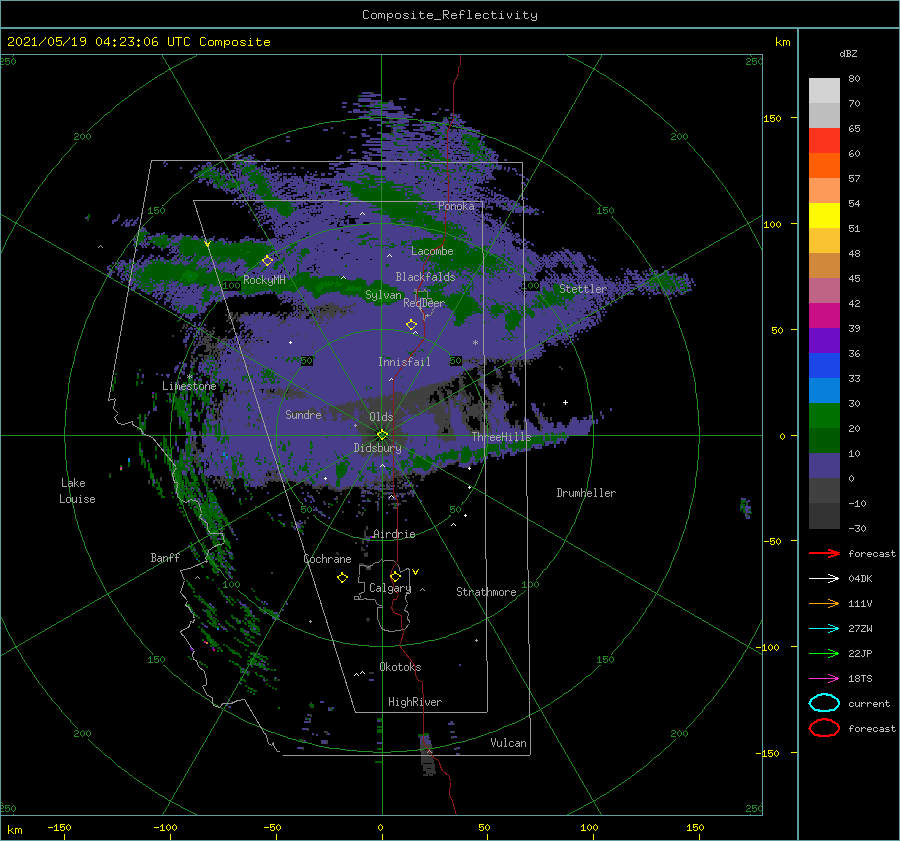Click the ThreeHills label
Image resolution: width=900 pixels, height=841 pixels.
point(502,437)
